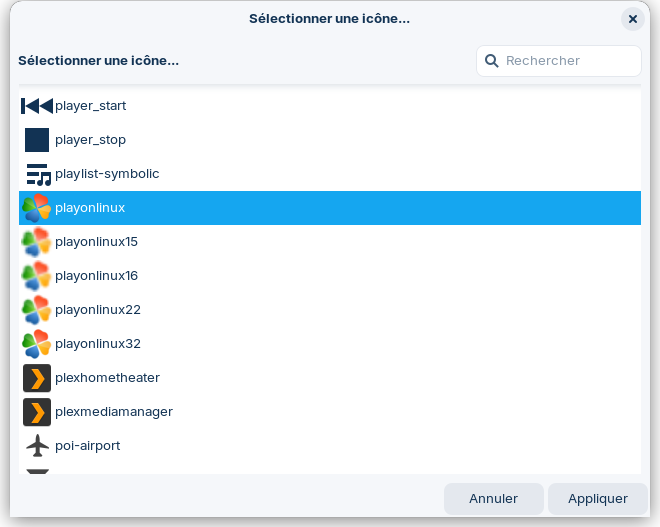Screen dimensions: 660x527
Task: Select the player_stop text label
Action: (90, 140)
